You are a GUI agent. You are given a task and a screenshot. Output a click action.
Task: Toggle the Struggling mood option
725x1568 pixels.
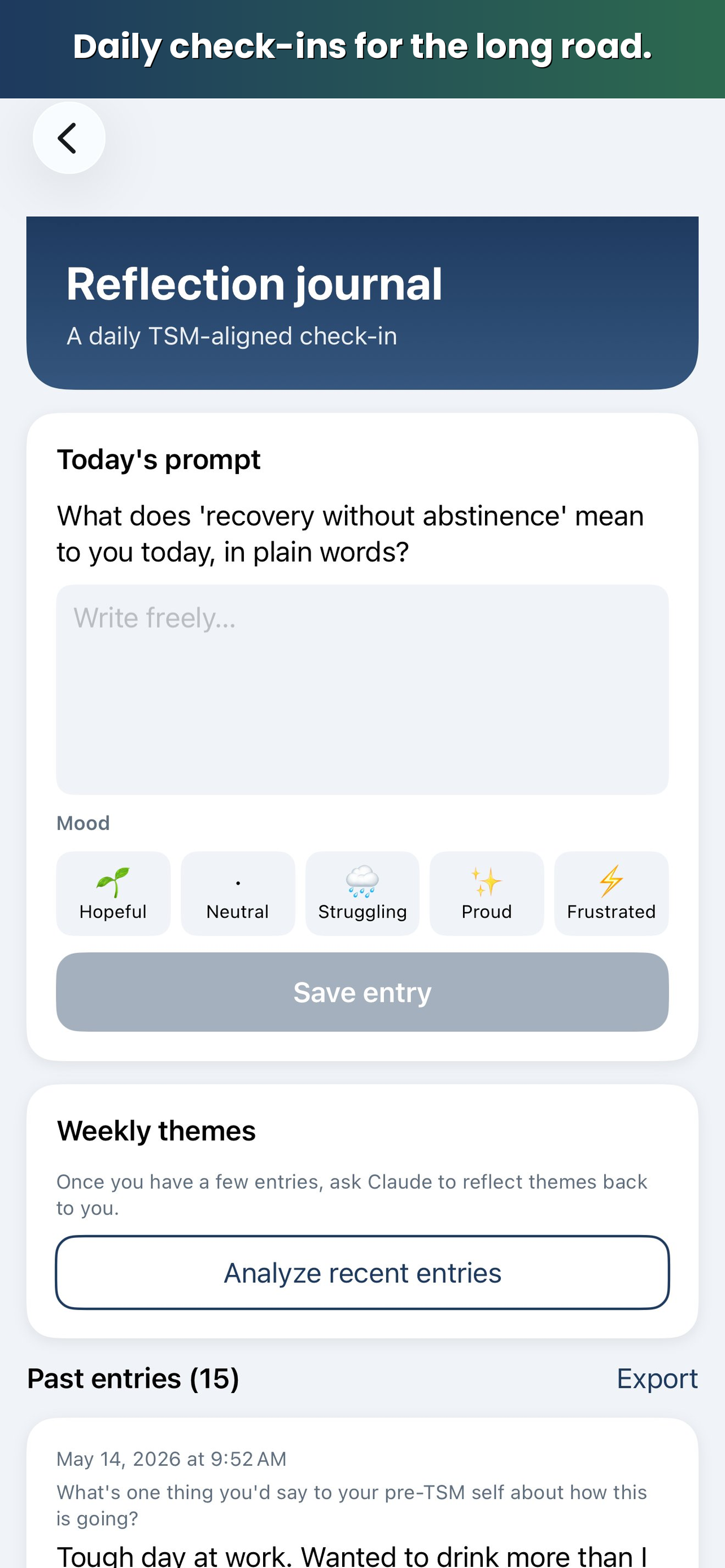pyautogui.click(x=362, y=894)
